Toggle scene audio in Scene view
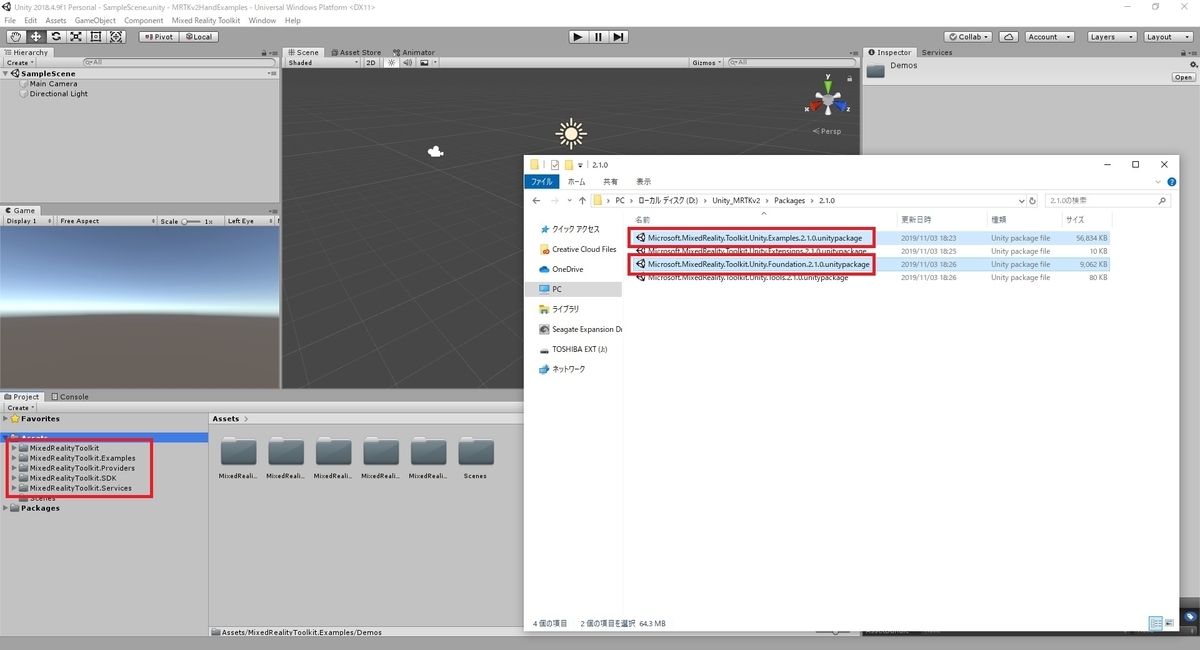1200x650 pixels. click(406, 61)
